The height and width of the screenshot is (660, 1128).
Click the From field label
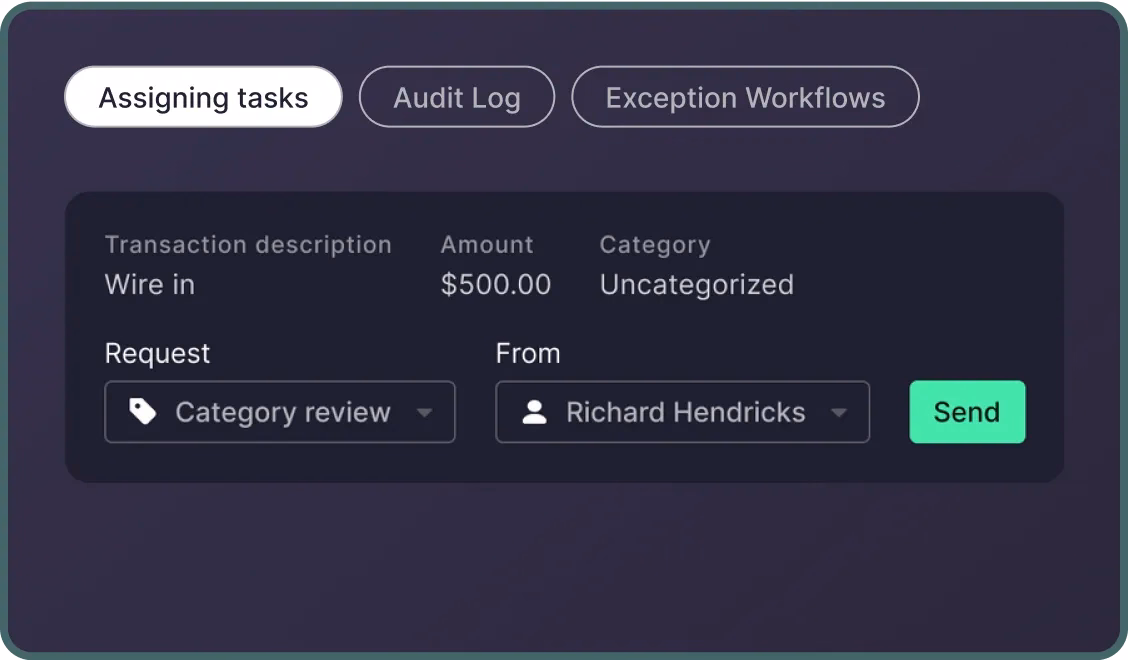528,353
